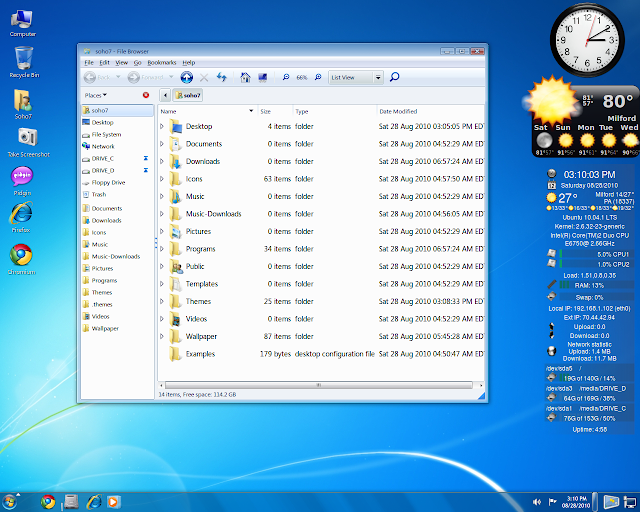640x512 pixels.
Task: Click soho7 path bar button
Action: coord(188,95)
